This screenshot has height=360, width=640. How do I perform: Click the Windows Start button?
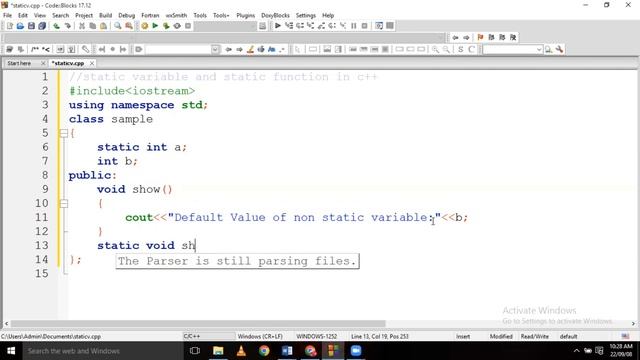11,351
